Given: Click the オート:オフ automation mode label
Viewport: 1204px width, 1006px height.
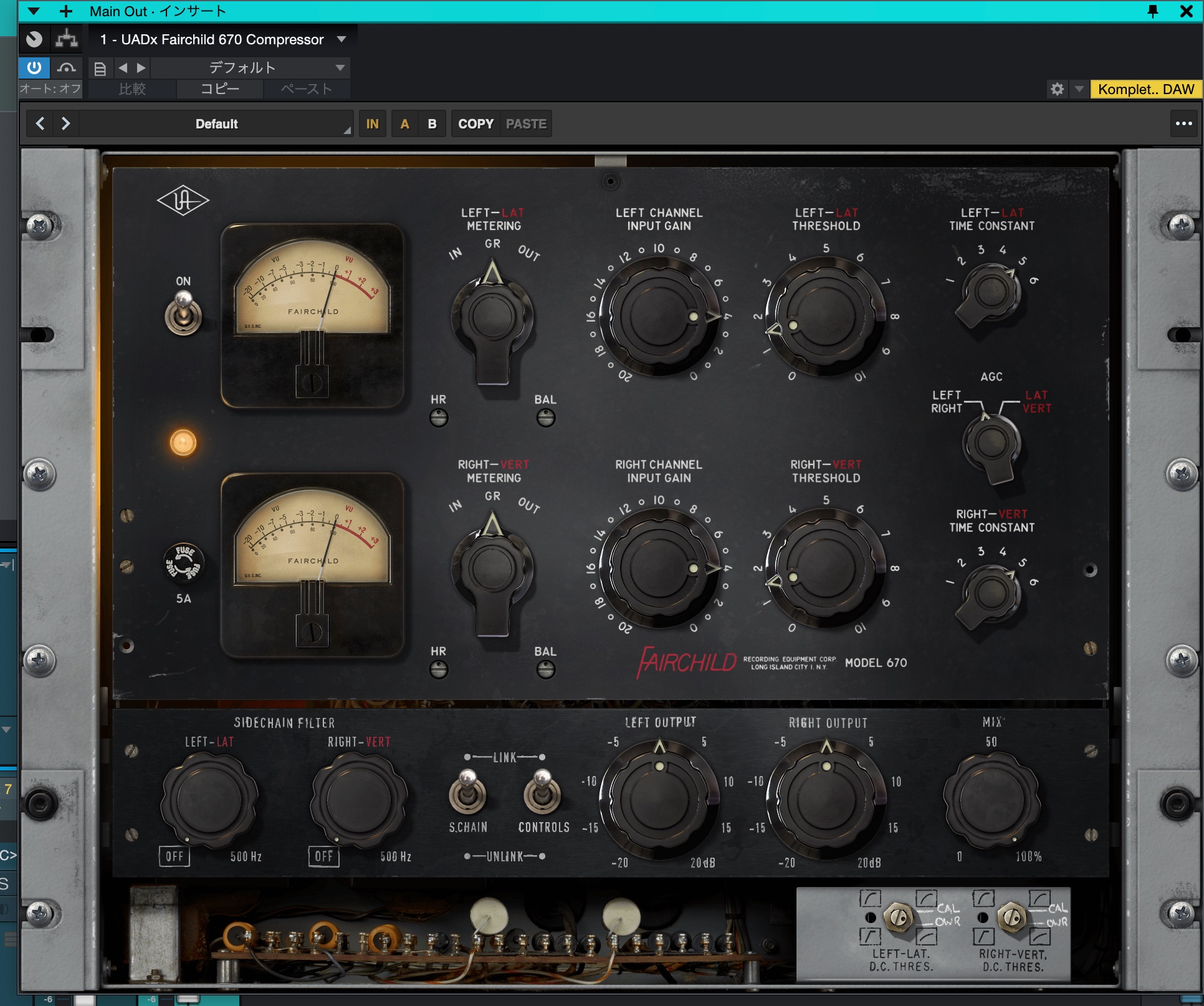Looking at the screenshot, I should [x=50, y=89].
